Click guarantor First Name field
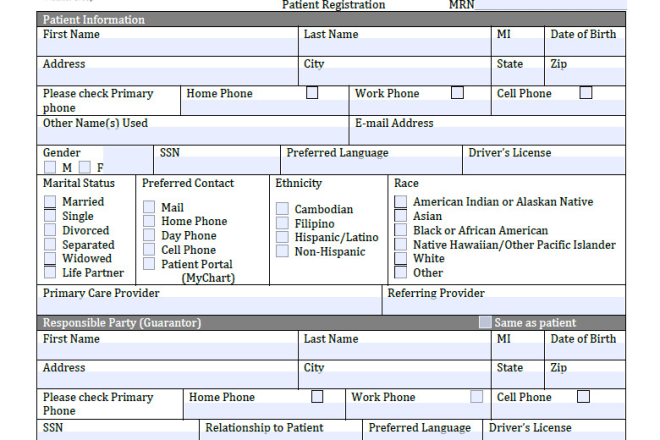Viewport: 660px width, 440px height. [168, 351]
